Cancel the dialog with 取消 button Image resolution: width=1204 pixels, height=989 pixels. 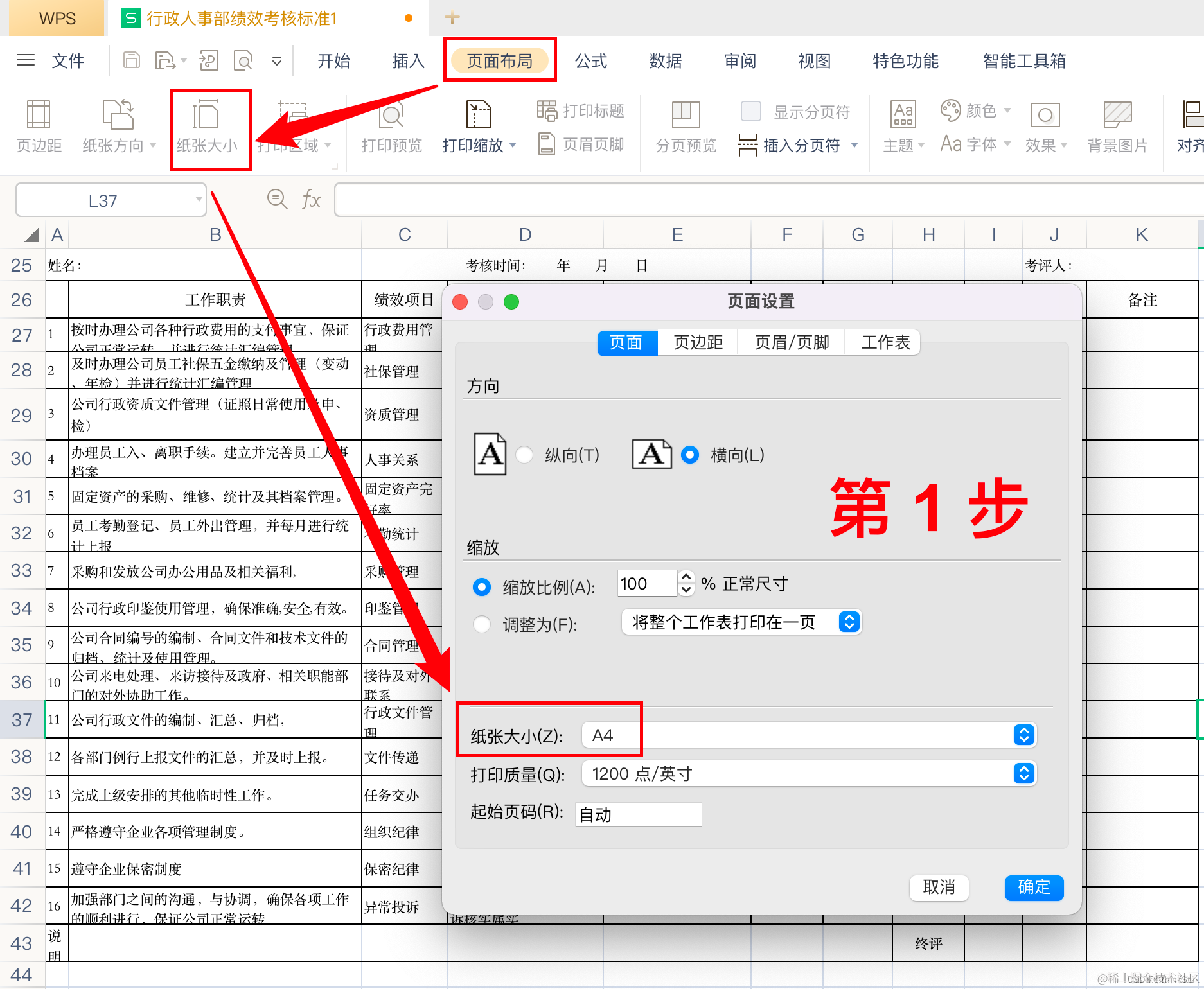[x=939, y=888]
